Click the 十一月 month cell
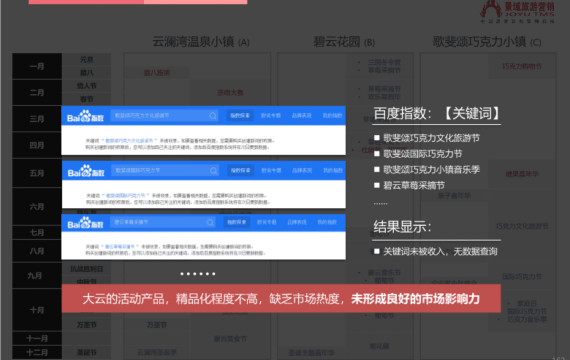 (37, 339)
